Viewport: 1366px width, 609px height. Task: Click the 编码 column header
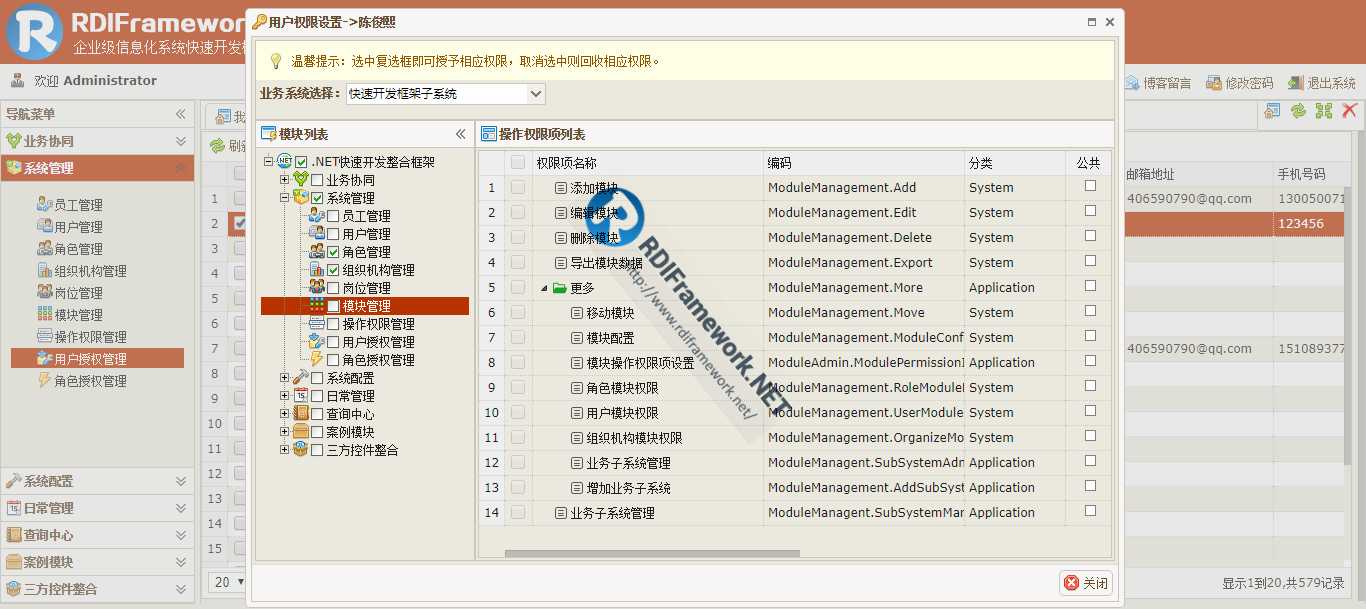pyautogui.click(x=863, y=163)
